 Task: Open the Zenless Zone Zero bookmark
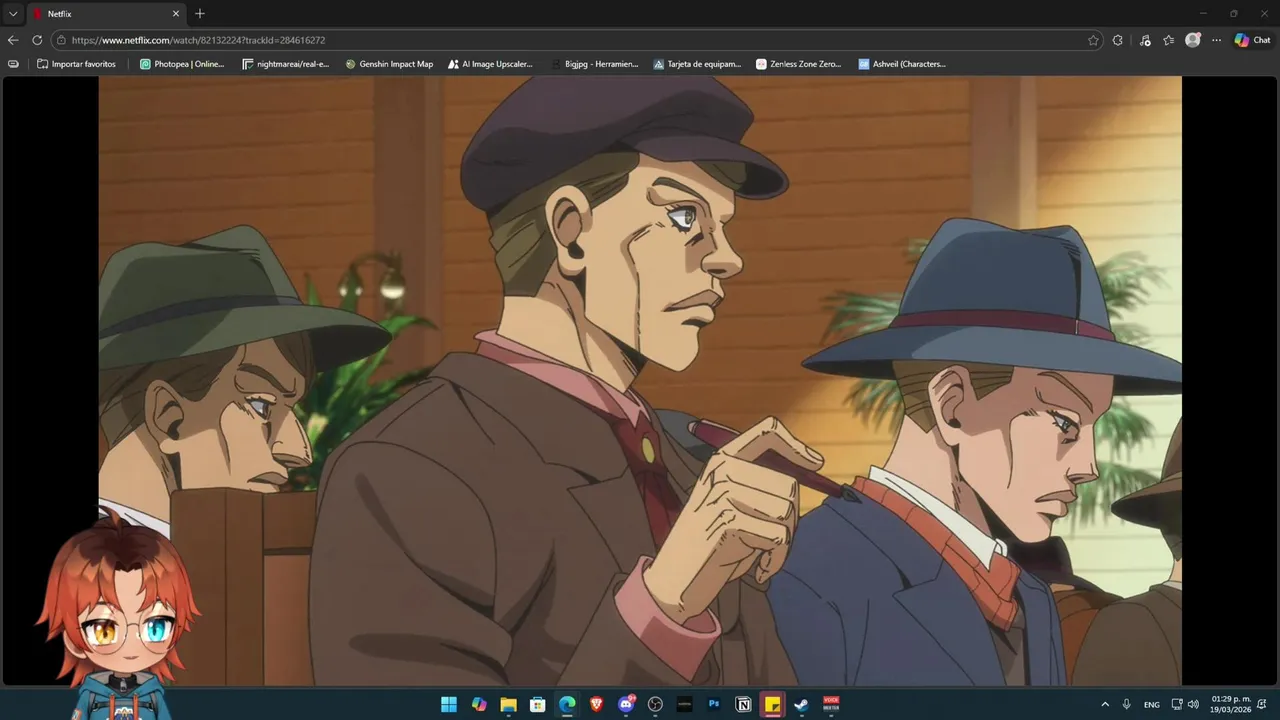click(799, 64)
